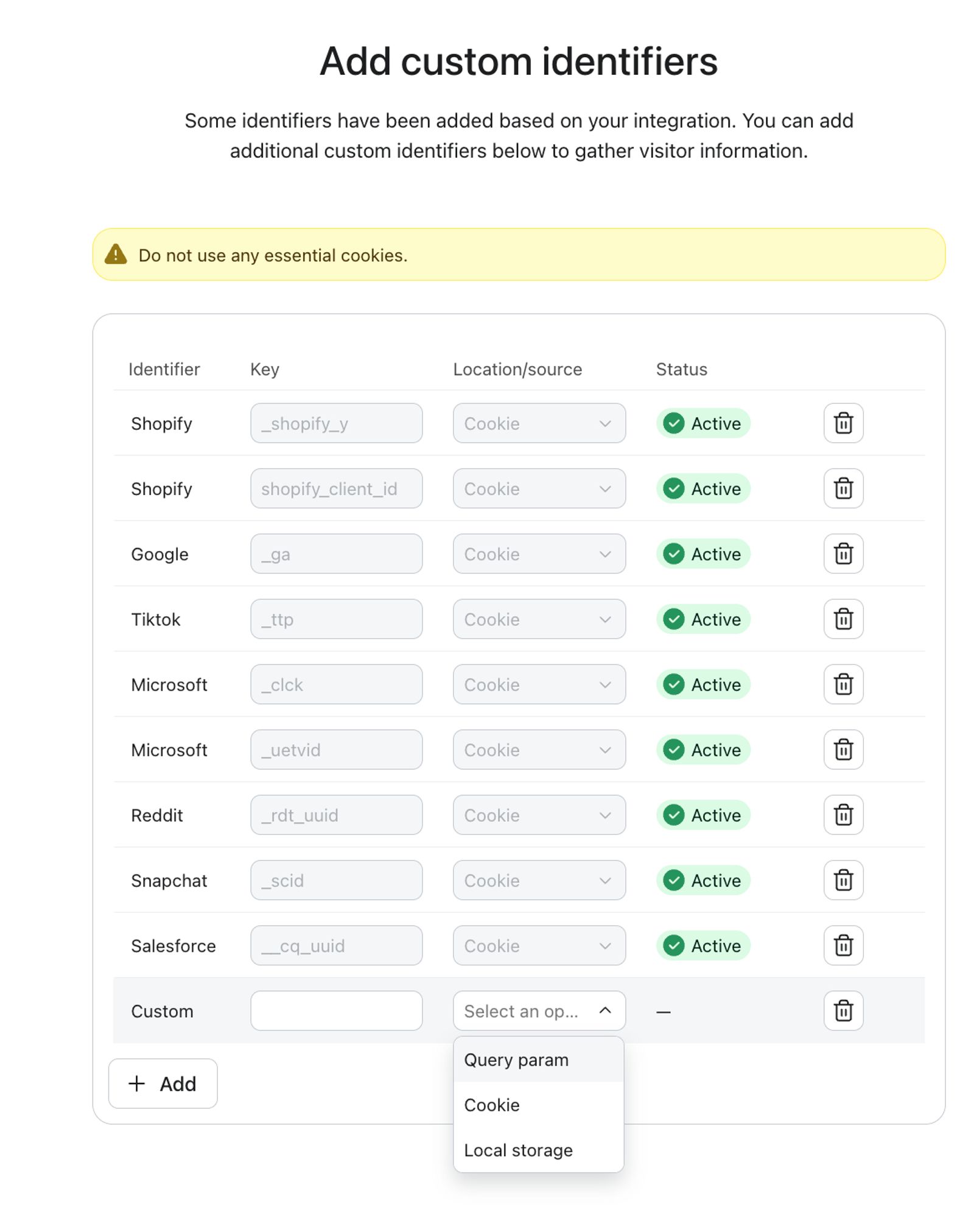This screenshot has width=974, height=1232.
Task: Pick Local storage from the dropdown list
Action: coord(539,1150)
